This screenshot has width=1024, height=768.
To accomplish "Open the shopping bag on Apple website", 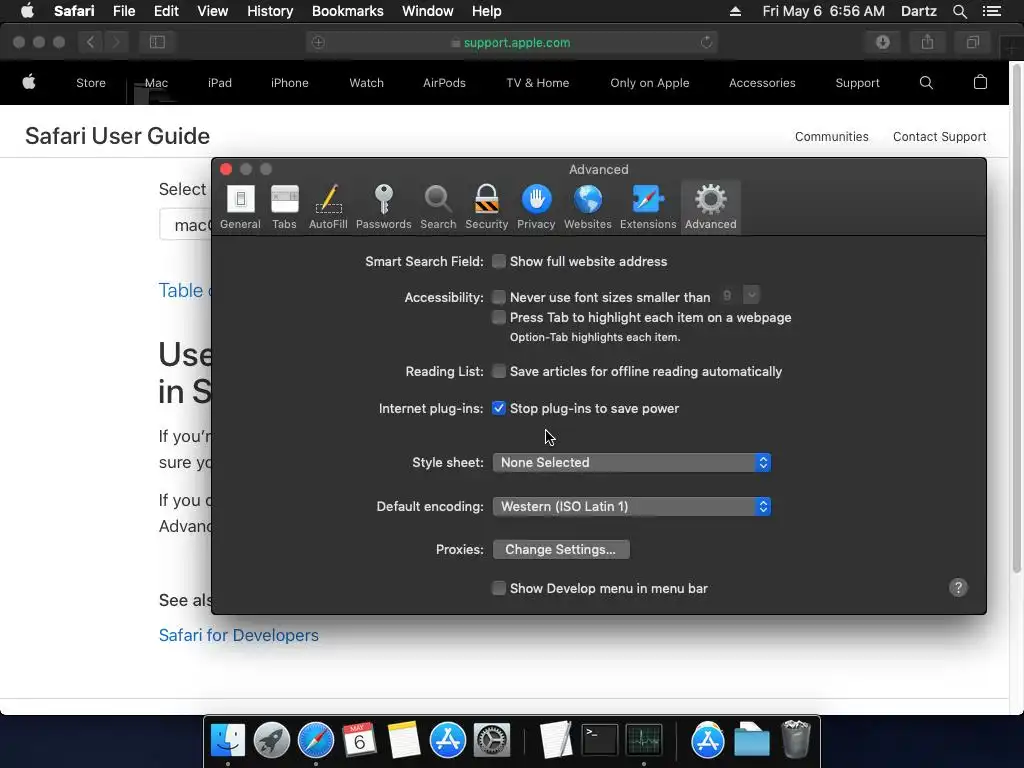I will (x=980, y=82).
